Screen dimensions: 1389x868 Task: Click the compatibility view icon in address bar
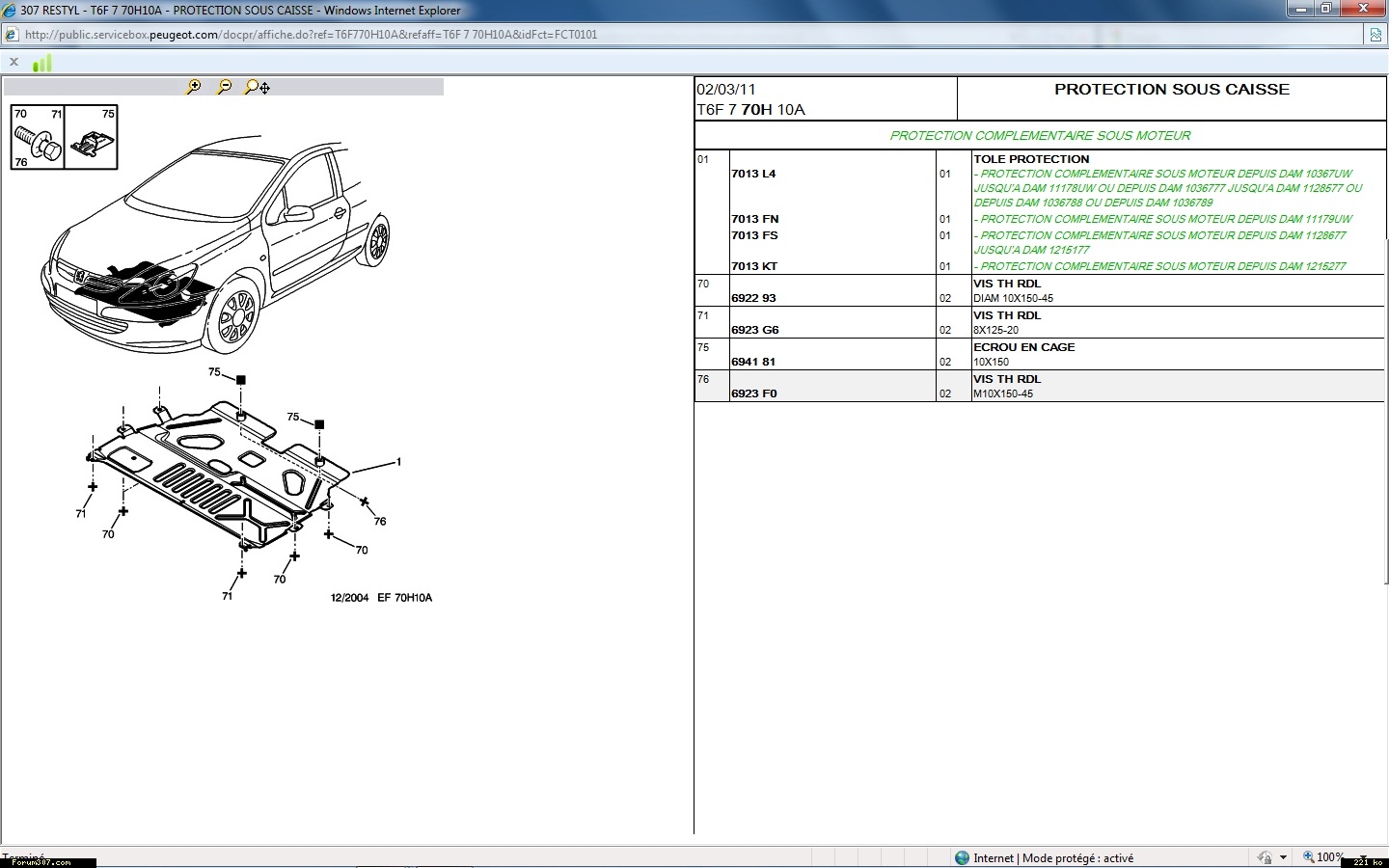click(1375, 35)
